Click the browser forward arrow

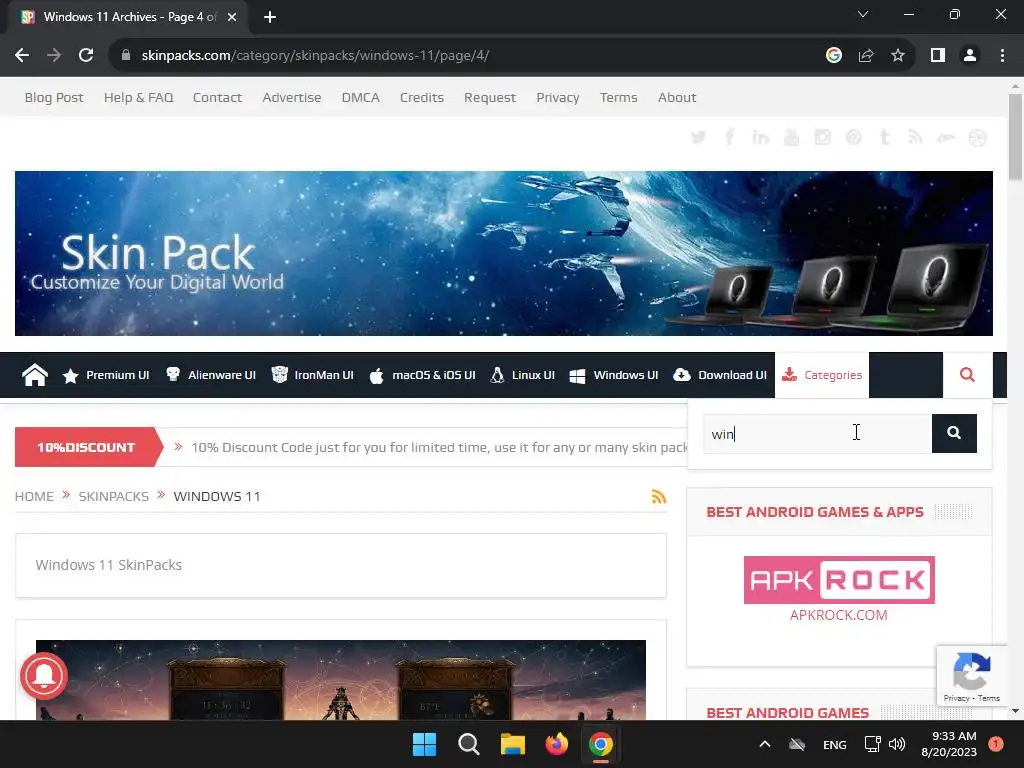[54, 56]
